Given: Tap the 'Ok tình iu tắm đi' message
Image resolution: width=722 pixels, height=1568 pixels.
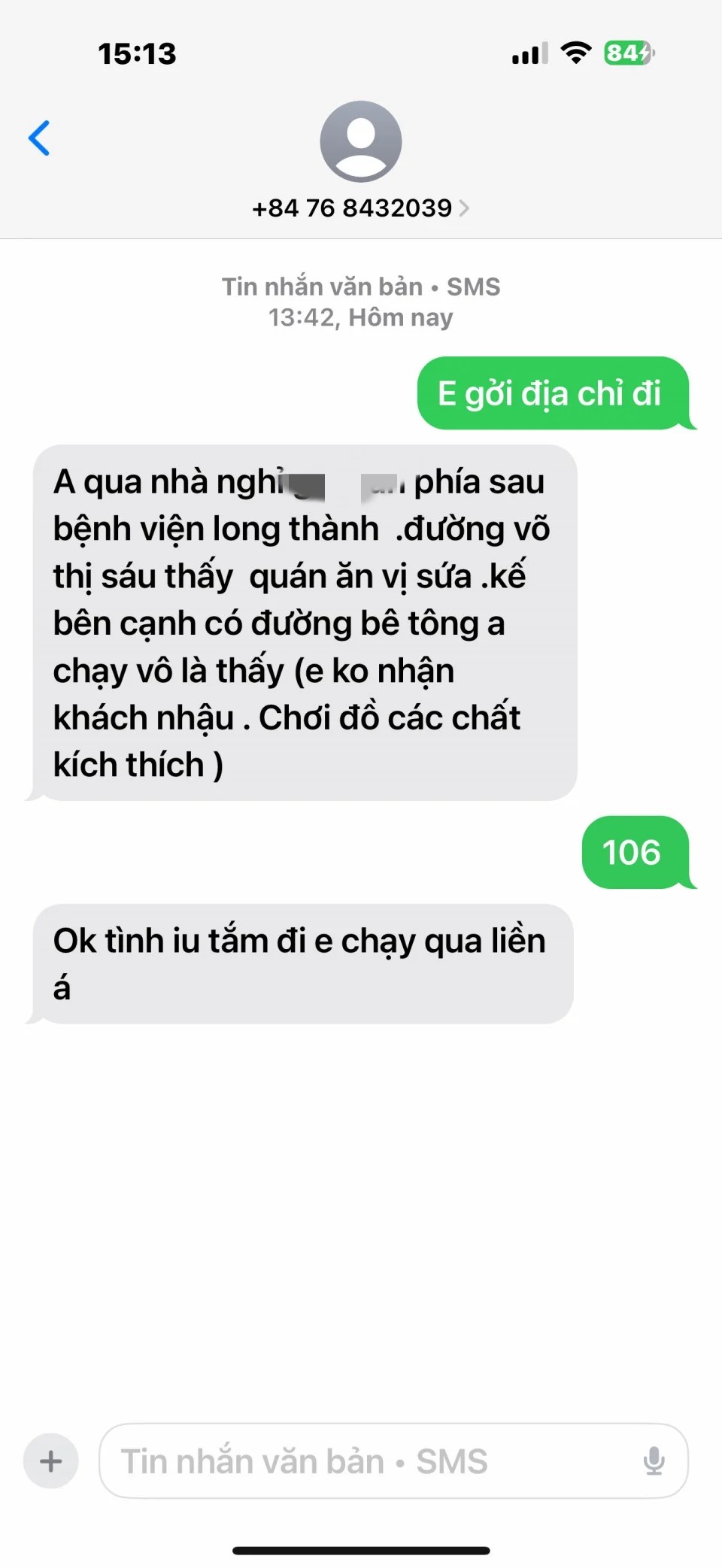Looking at the screenshot, I should point(302,963).
